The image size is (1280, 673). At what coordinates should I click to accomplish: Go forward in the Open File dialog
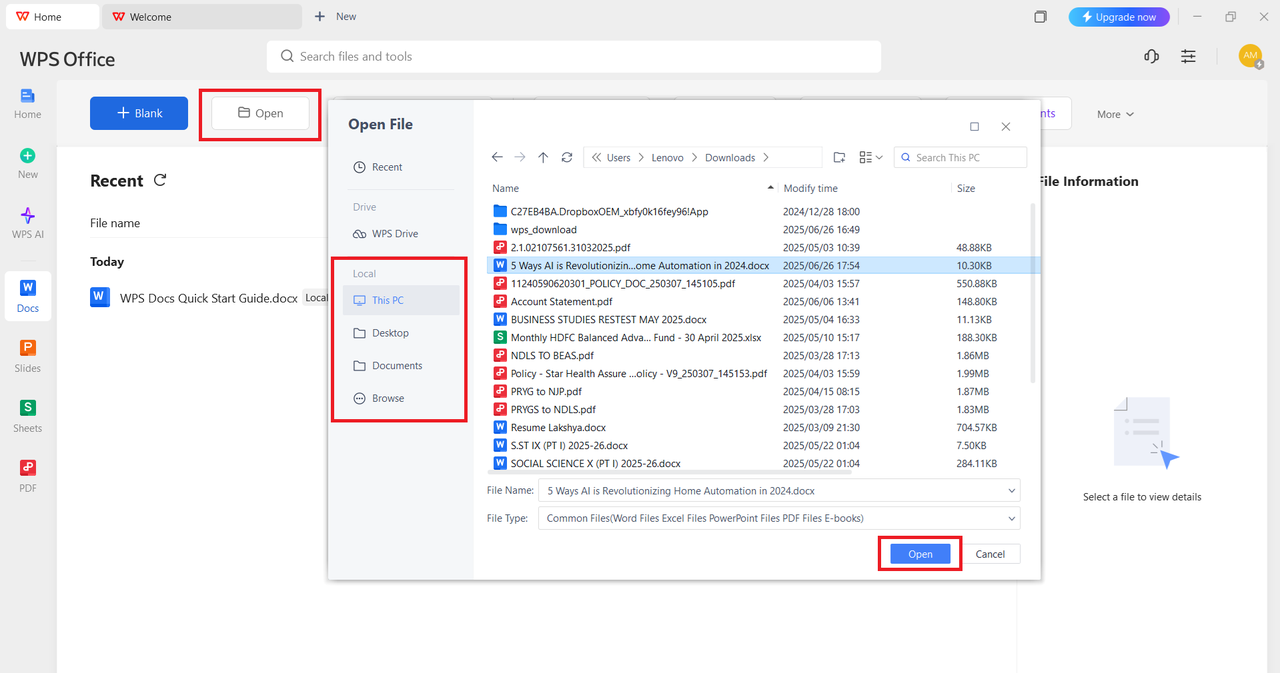click(x=520, y=157)
